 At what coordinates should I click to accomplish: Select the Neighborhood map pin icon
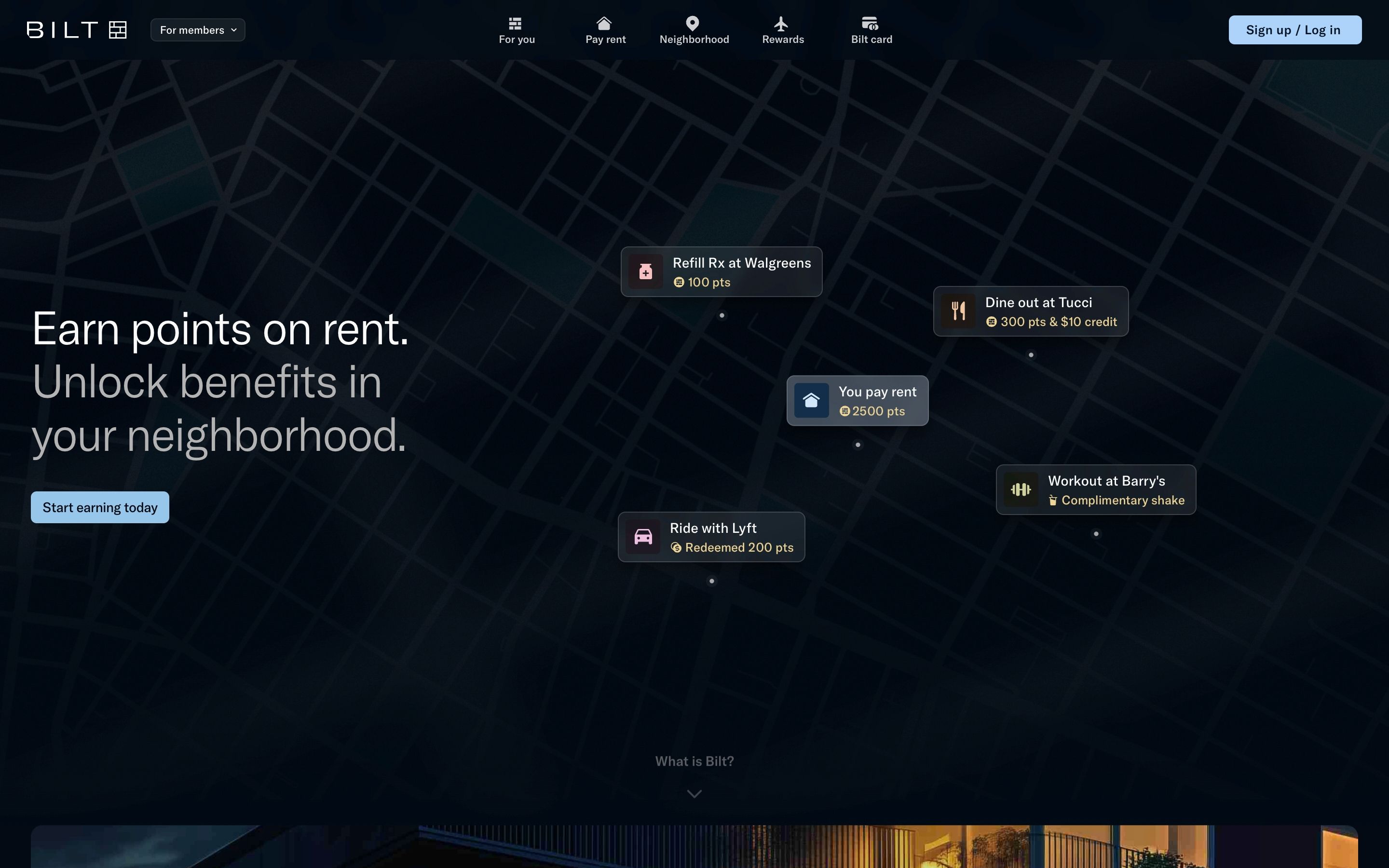(x=692, y=24)
